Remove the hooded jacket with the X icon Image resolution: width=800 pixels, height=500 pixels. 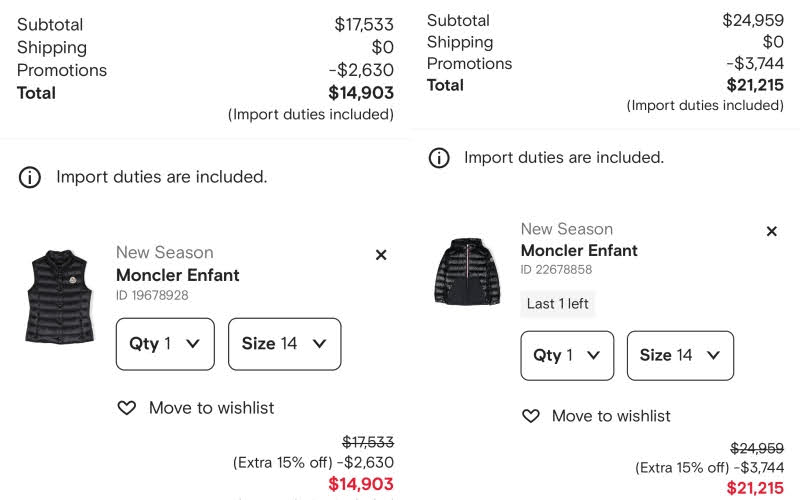click(771, 232)
